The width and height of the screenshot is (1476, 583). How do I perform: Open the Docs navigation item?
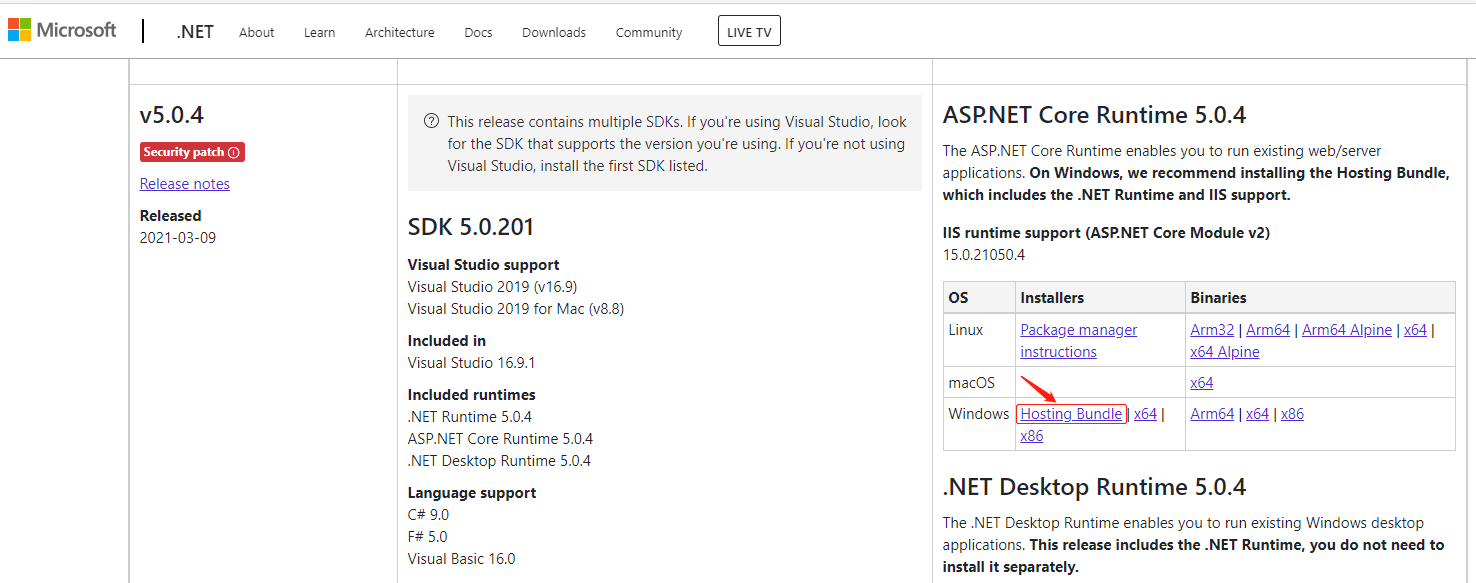pos(478,32)
